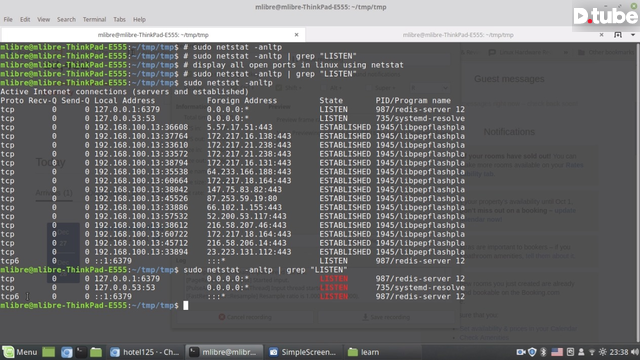This screenshot has height=360, width=640.
Task: Launch Chromium from the panel launcher
Action: coord(67,352)
